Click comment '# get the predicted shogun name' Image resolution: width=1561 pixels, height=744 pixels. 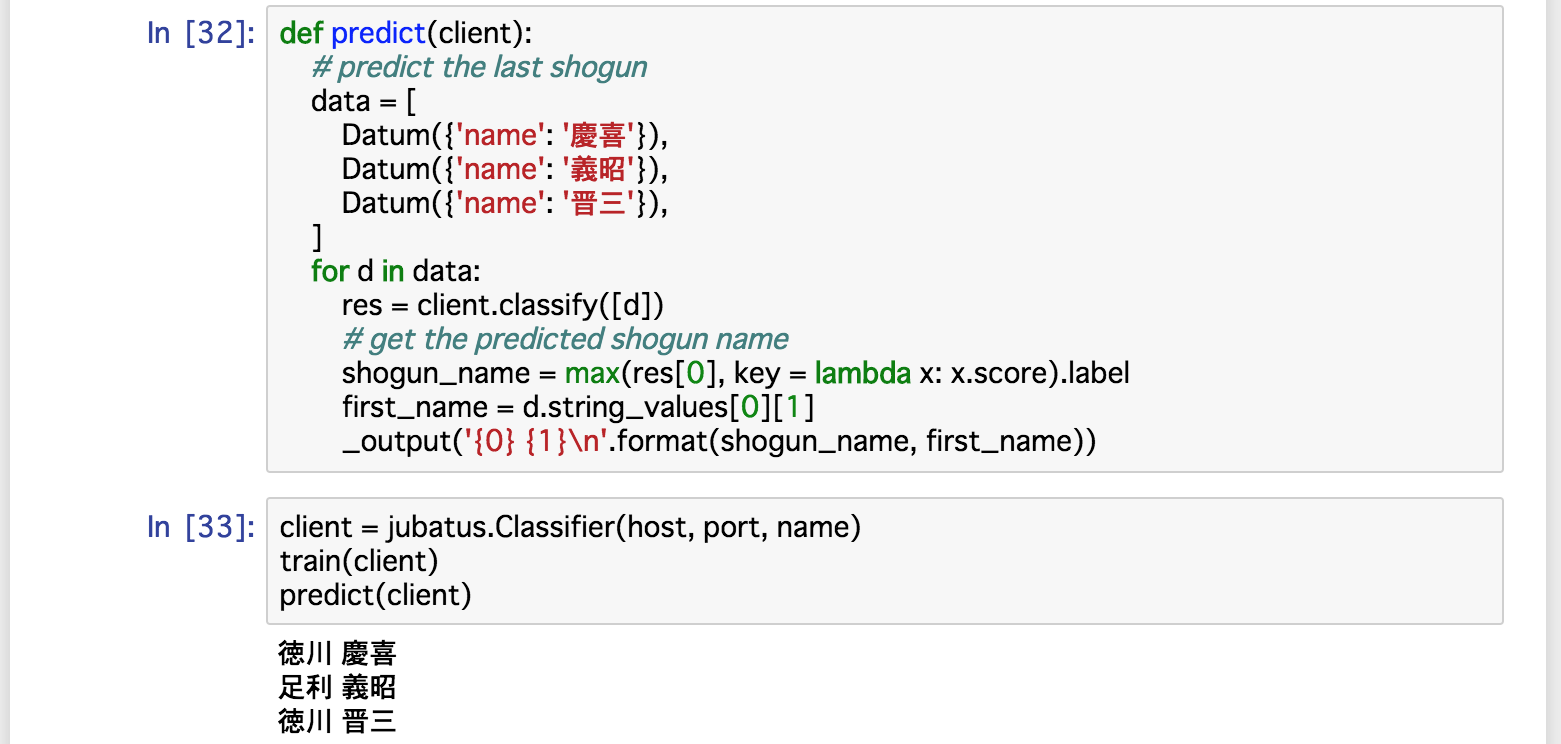click(566, 339)
